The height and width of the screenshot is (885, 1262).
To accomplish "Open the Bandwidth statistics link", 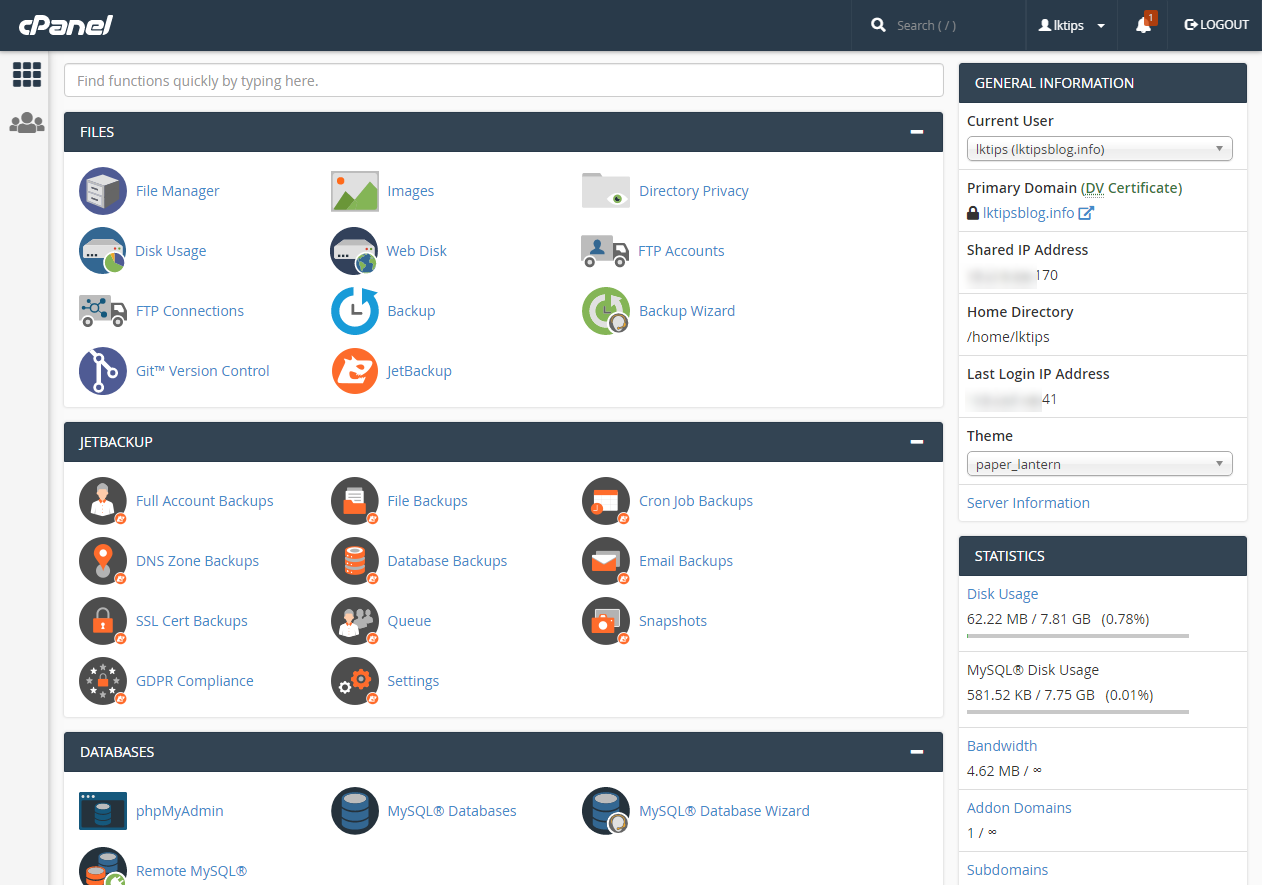I will point(1002,746).
